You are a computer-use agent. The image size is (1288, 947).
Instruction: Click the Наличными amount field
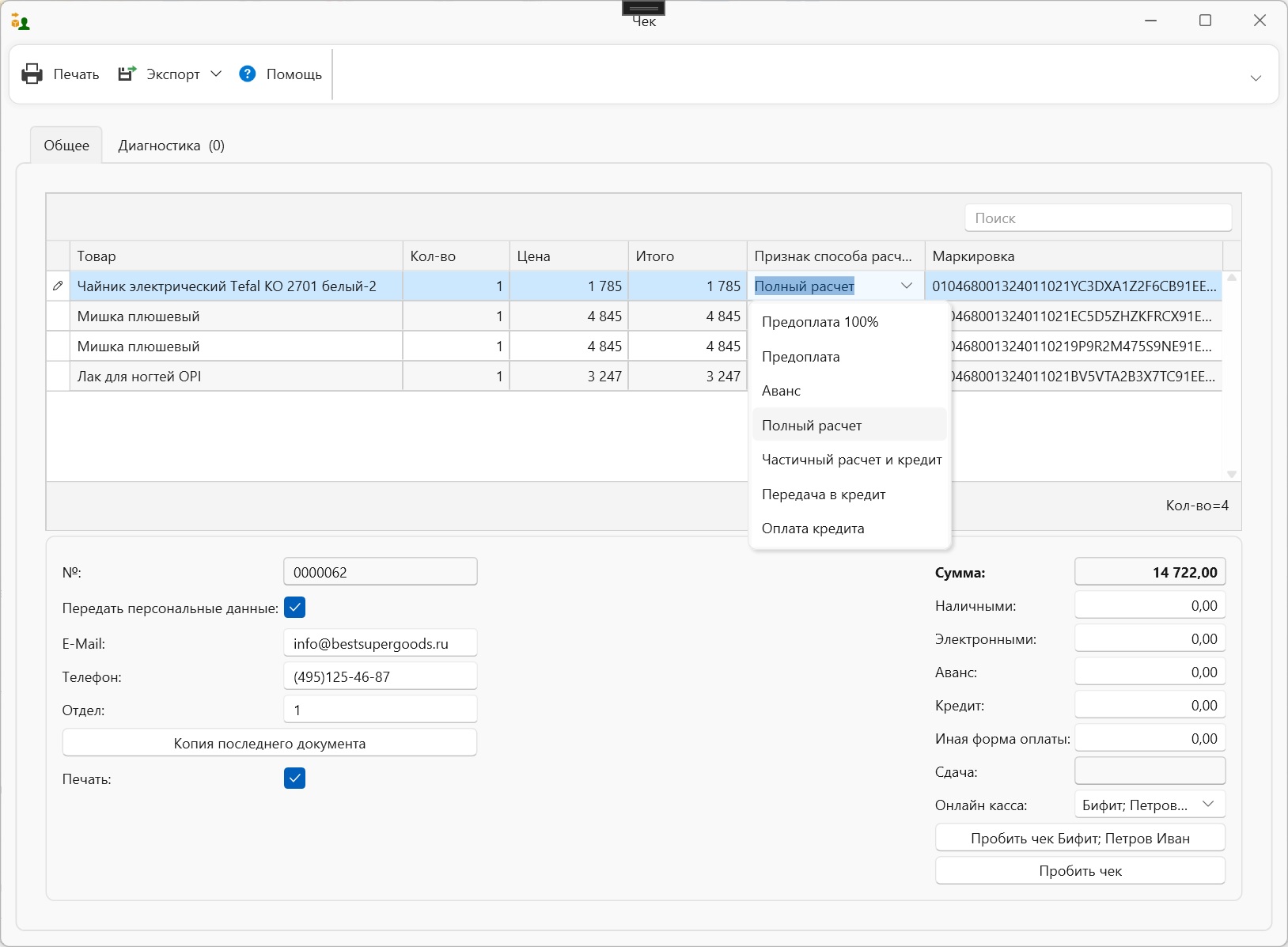1150,605
